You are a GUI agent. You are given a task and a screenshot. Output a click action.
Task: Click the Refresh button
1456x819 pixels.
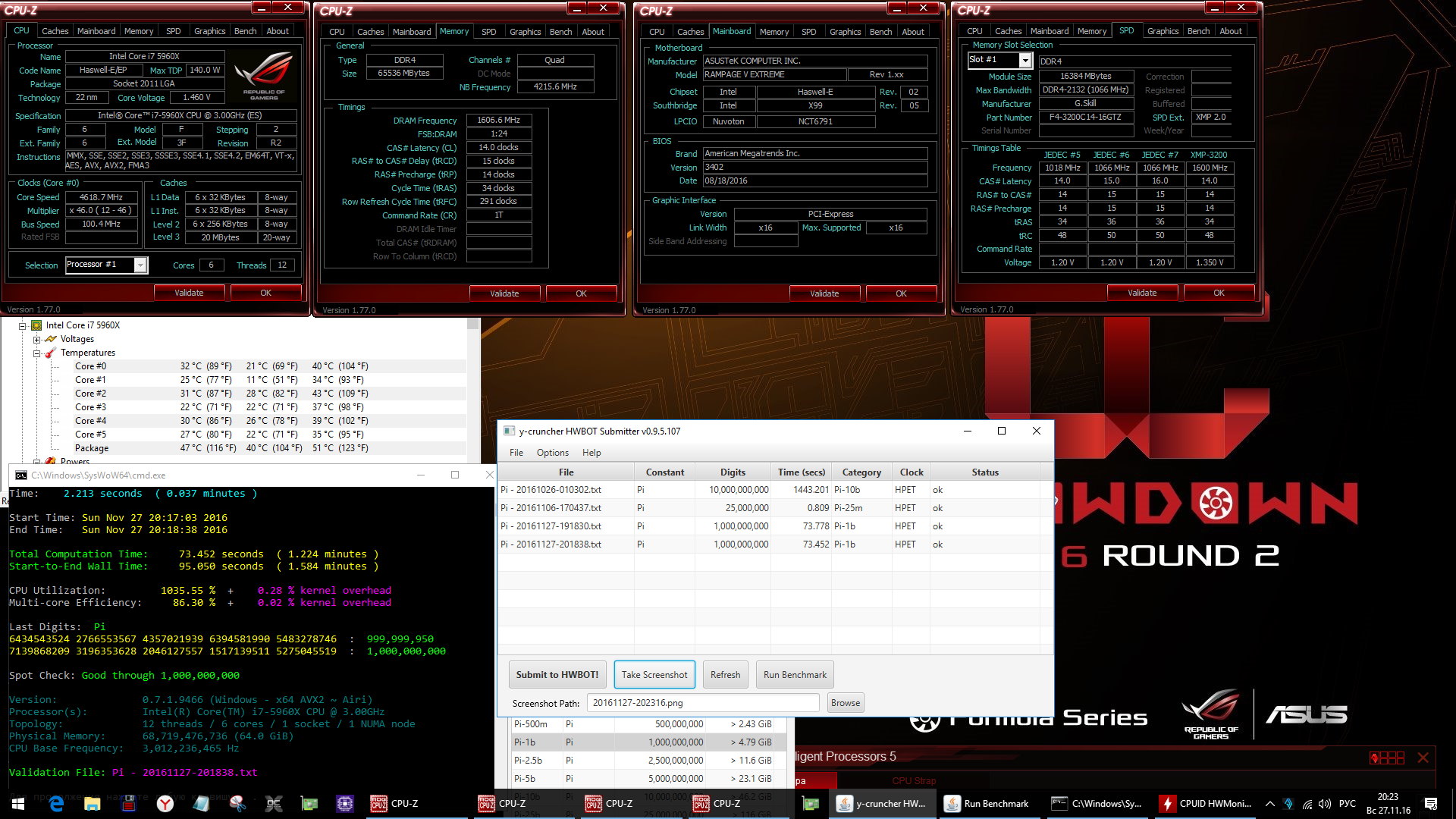725,674
